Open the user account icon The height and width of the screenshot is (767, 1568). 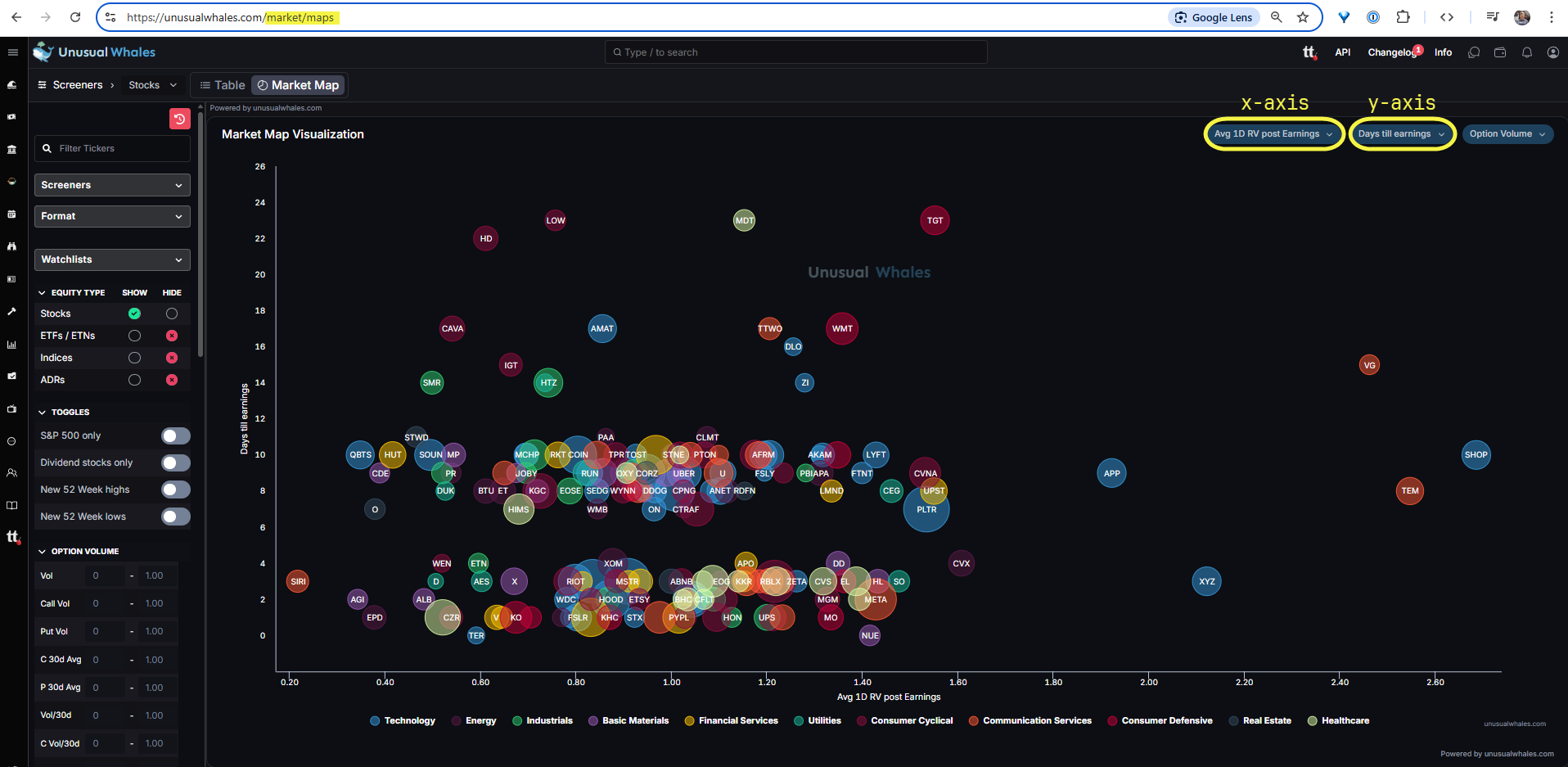1553,52
